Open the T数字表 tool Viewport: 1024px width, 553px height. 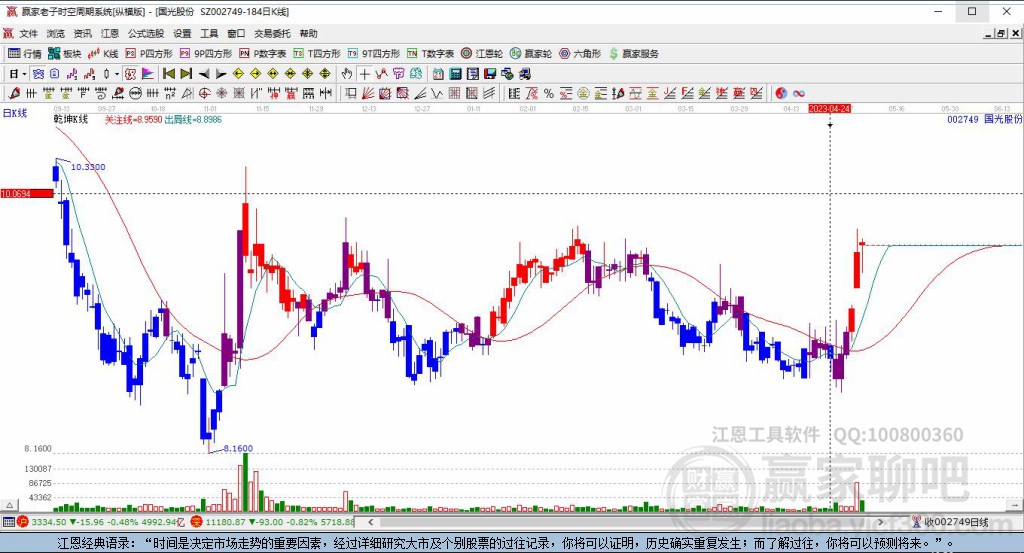(x=430, y=54)
